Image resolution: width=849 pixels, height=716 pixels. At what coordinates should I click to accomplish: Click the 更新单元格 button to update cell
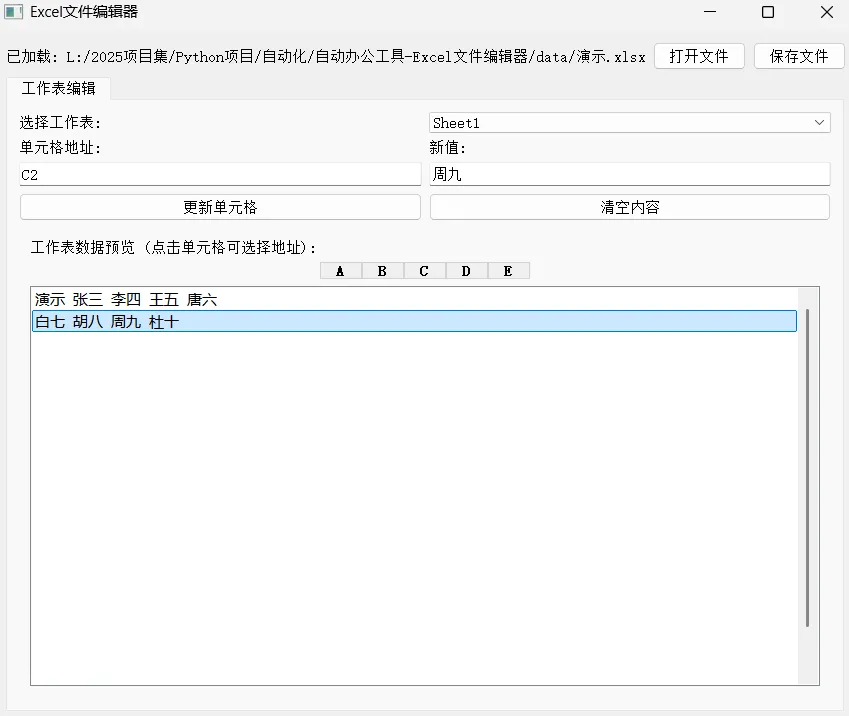tap(220, 206)
